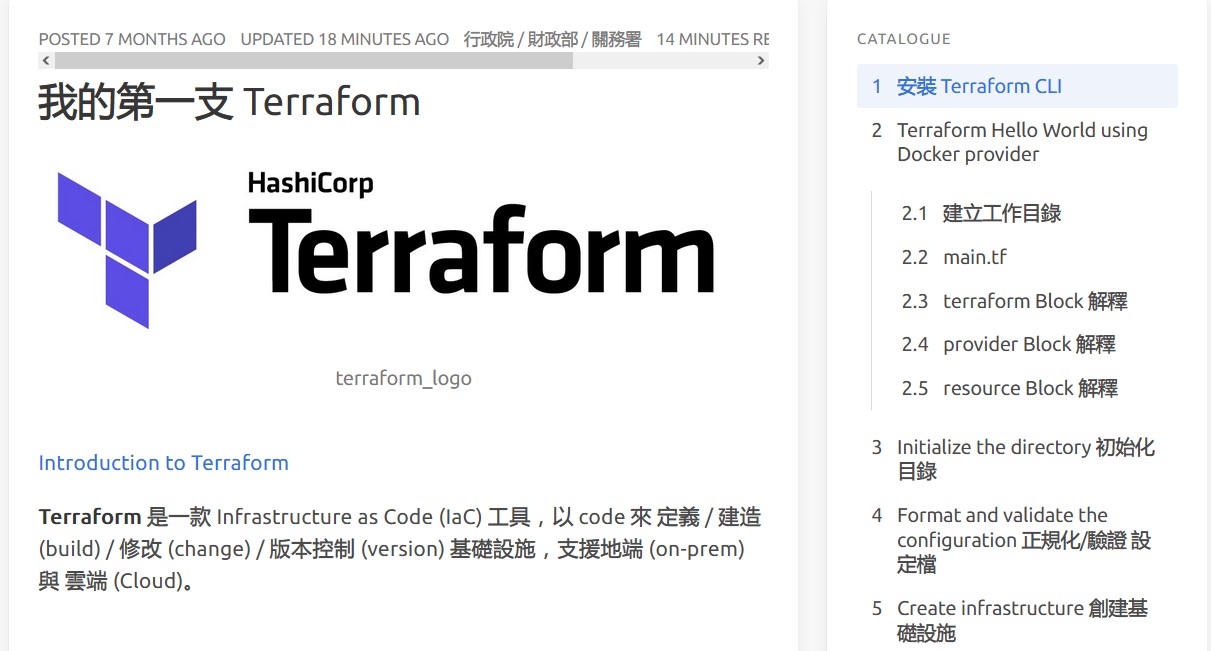Viewport: 1211px width, 651px height.
Task: Click the 我的第一支 Terraform page title
Action: pos(229,102)
